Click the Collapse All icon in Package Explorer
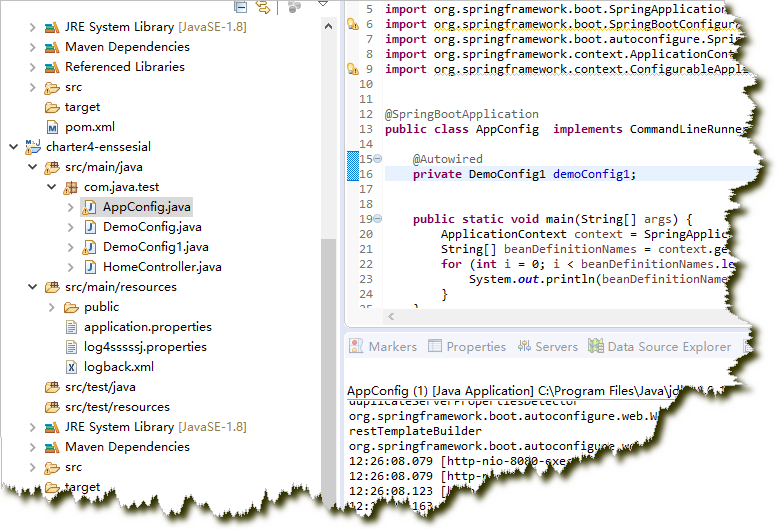778x529 pixels. [x=241, y=6]
